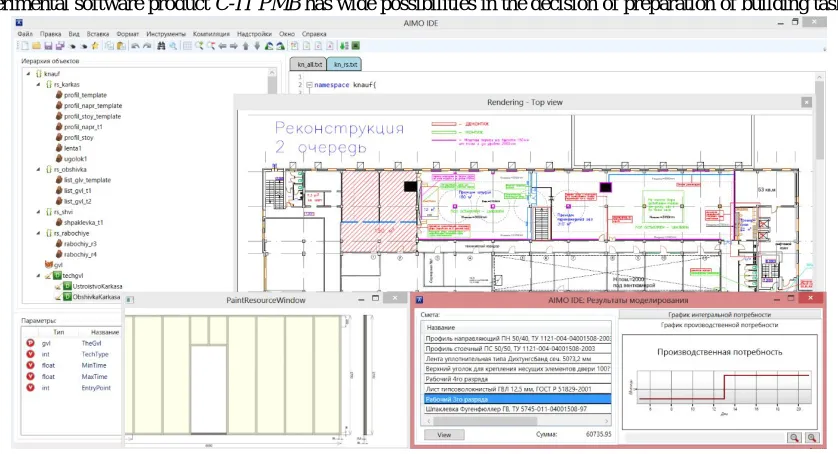Click the View button in results window
Image resolution: width=838 pixels, height=454 pixels.
(x=444, y=435)
